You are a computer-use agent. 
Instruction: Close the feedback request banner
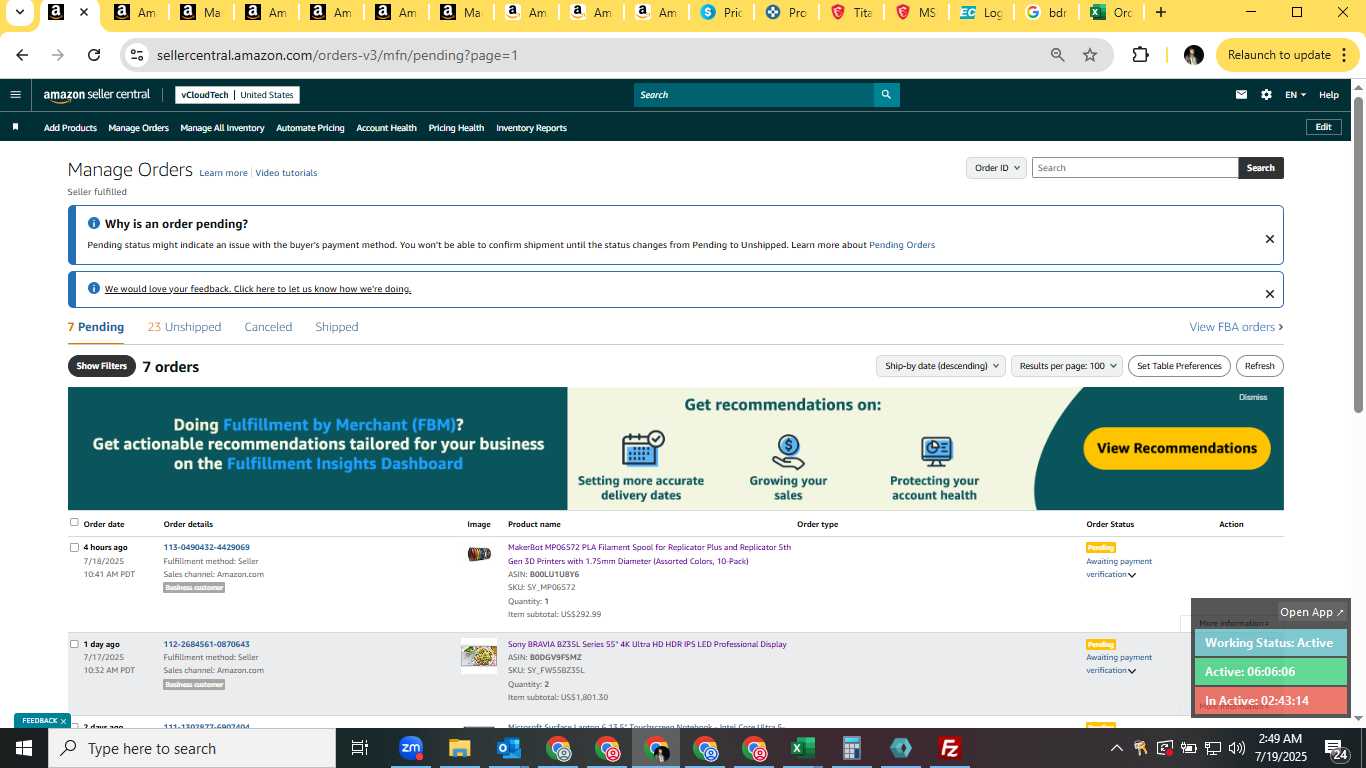1269,294
